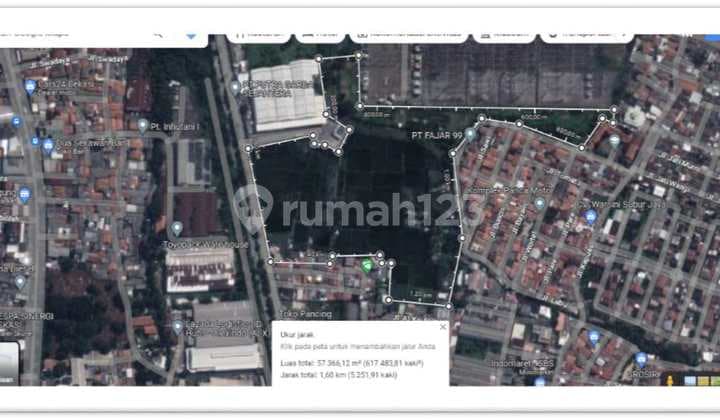The image size is (720, 420).
Task: Select the blue shop pin near Jl. Swadaya
Action: click(x=30, y=86)
